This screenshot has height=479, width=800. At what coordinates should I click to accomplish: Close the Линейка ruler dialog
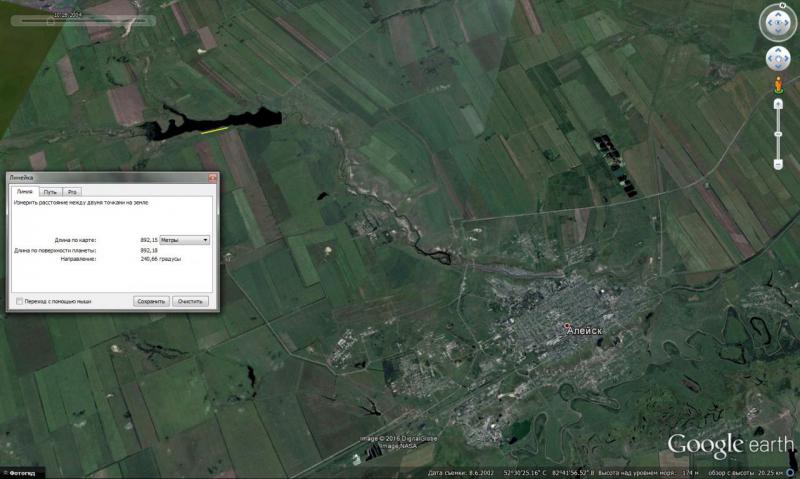click(211, 177)
